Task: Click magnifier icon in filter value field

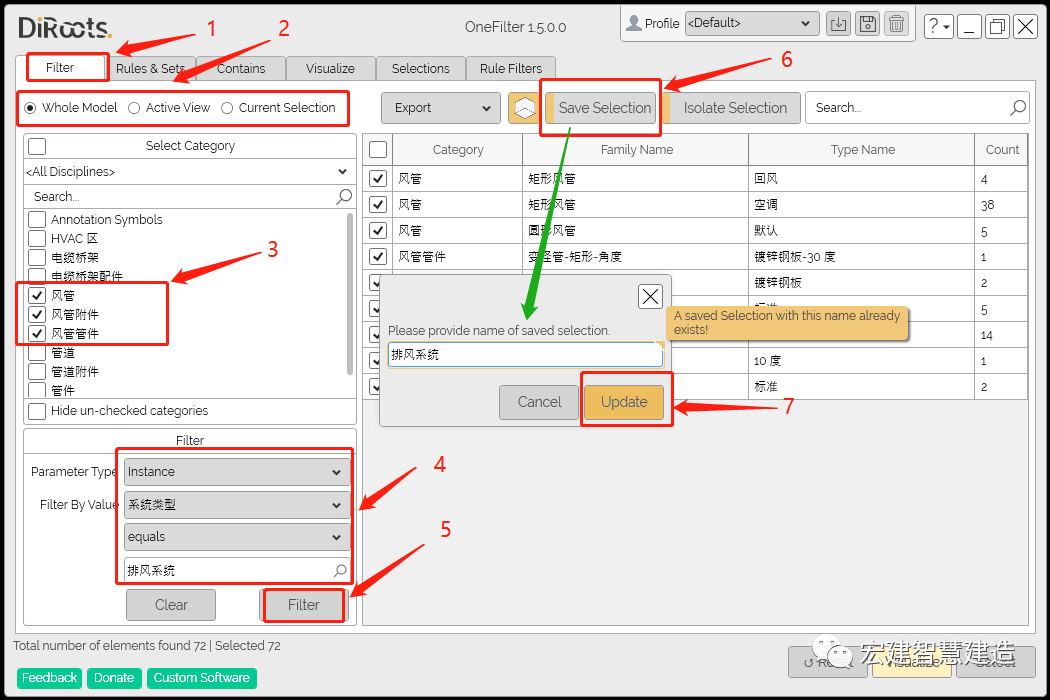Action: pos(340,570)
